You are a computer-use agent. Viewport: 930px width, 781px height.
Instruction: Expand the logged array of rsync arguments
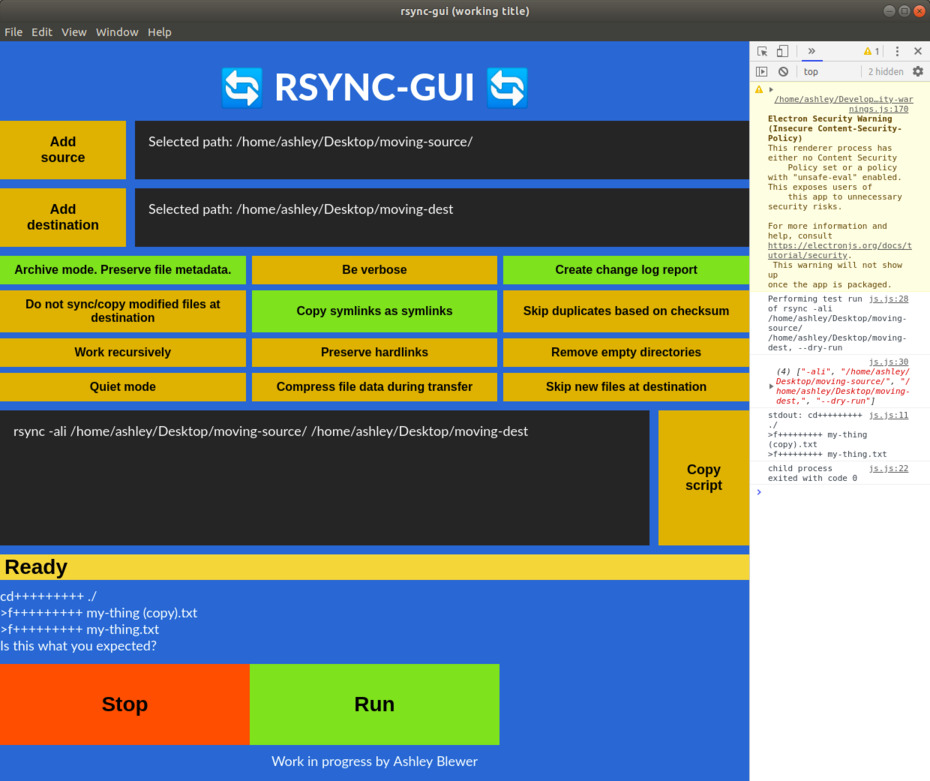click(771, 386)
